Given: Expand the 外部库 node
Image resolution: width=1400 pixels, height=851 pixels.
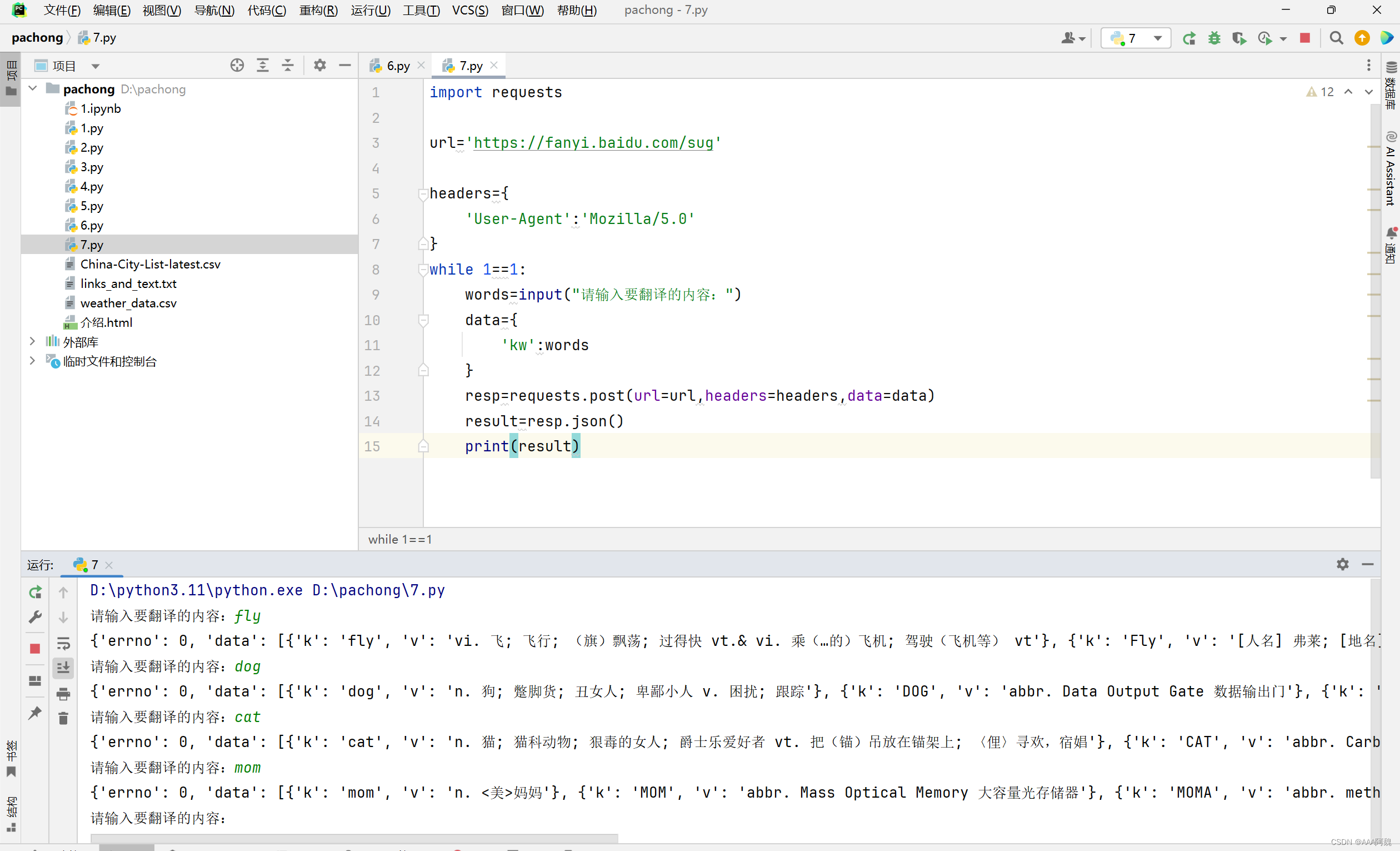Looking at the screenshot, I should pyautogui.click(x=32, y=341).
